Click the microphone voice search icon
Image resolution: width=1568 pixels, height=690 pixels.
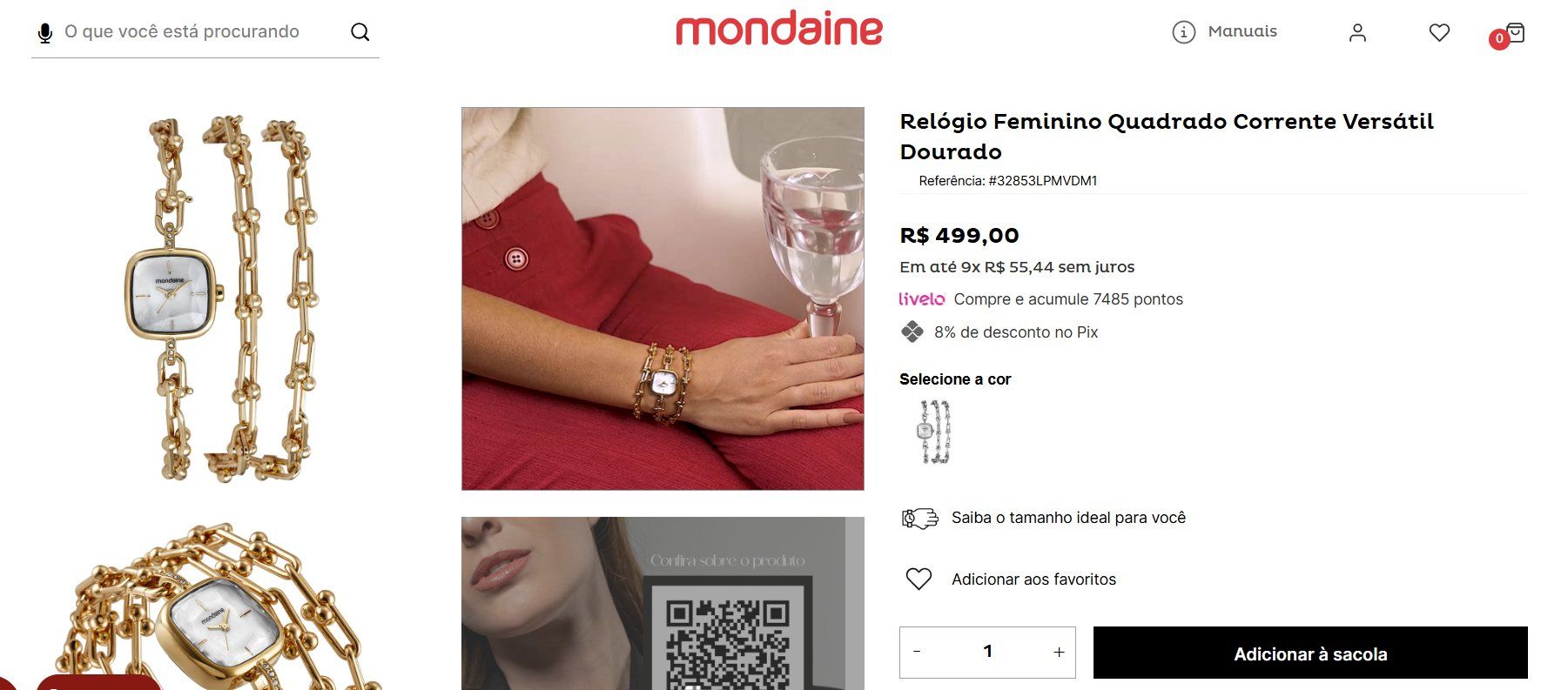(x=44, y=33)
